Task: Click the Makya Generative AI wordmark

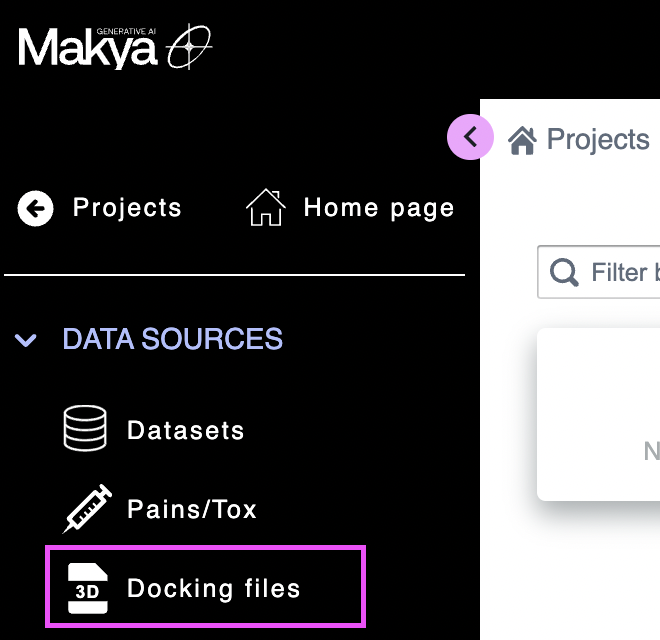Action: click(x=88, y=47)
